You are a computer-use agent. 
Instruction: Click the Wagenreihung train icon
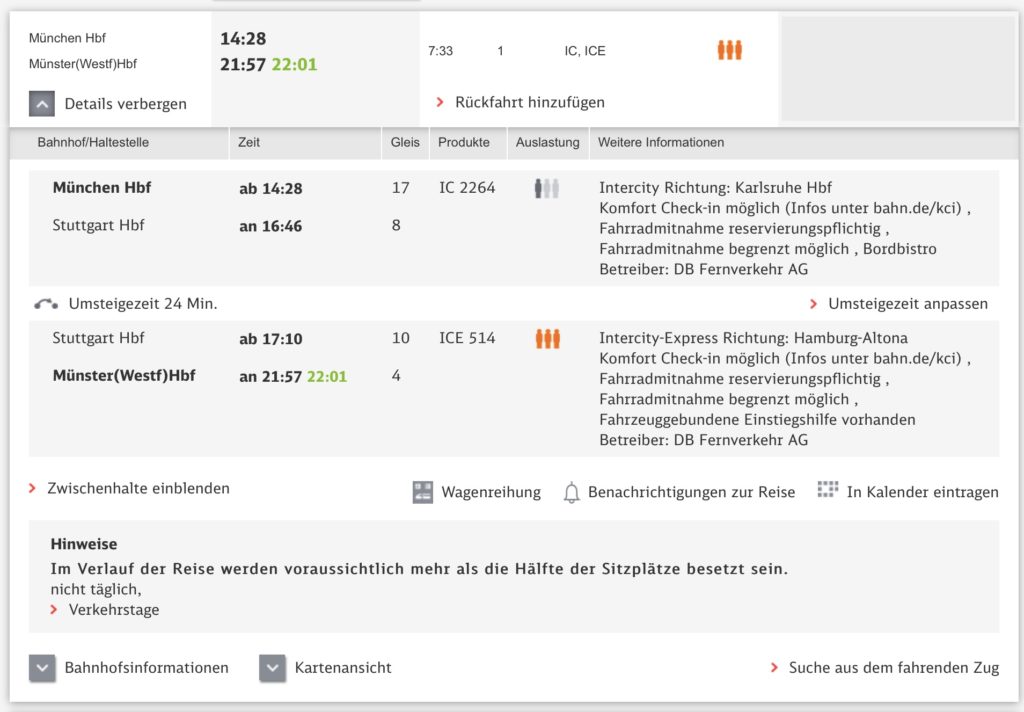coord(423,492)
